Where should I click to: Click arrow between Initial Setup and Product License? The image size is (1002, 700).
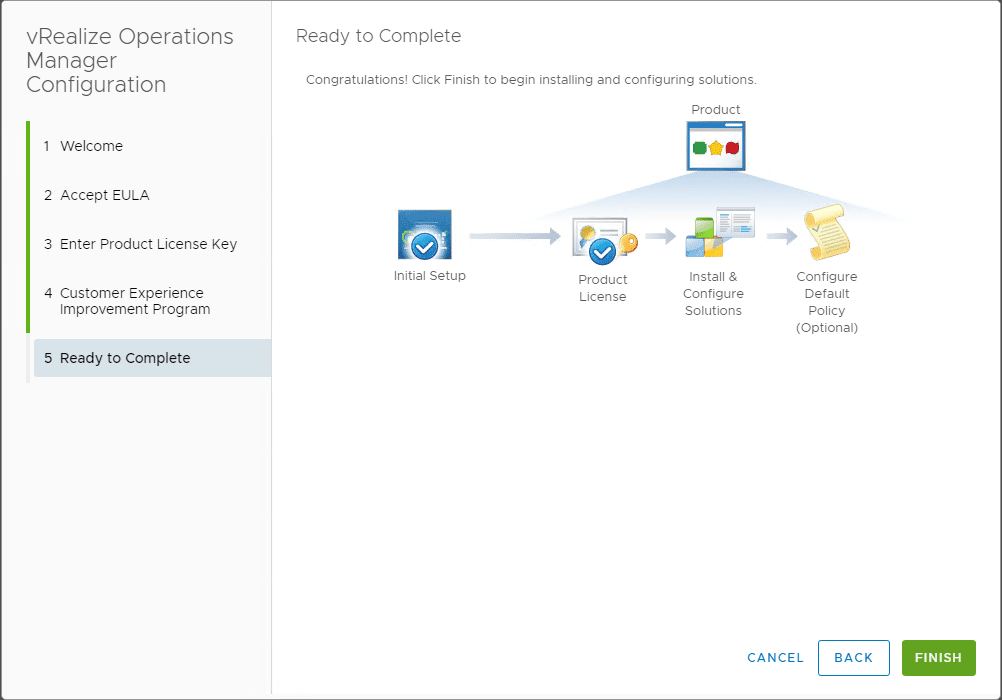515,236
